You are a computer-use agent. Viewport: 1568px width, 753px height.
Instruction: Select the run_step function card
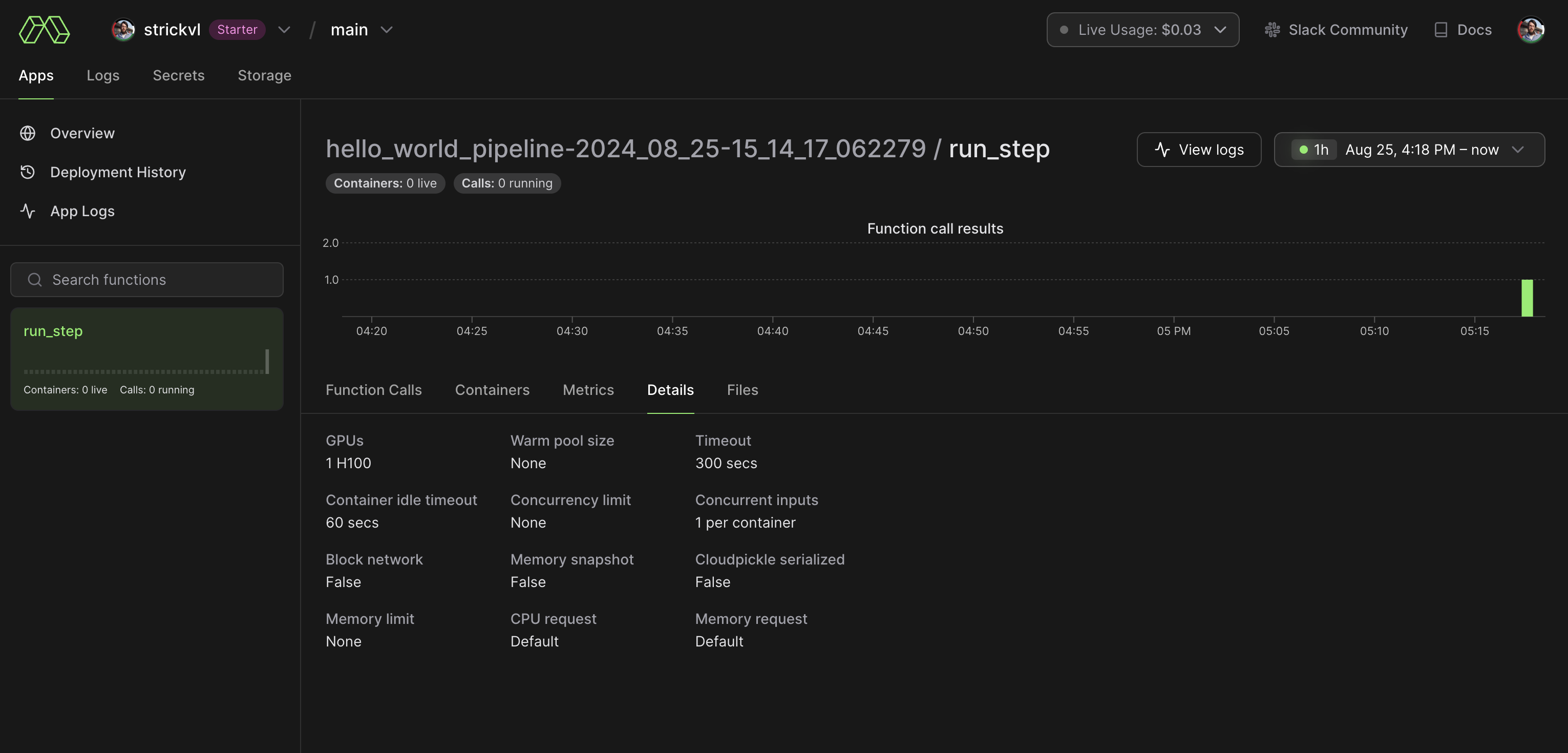click(146, 359)
